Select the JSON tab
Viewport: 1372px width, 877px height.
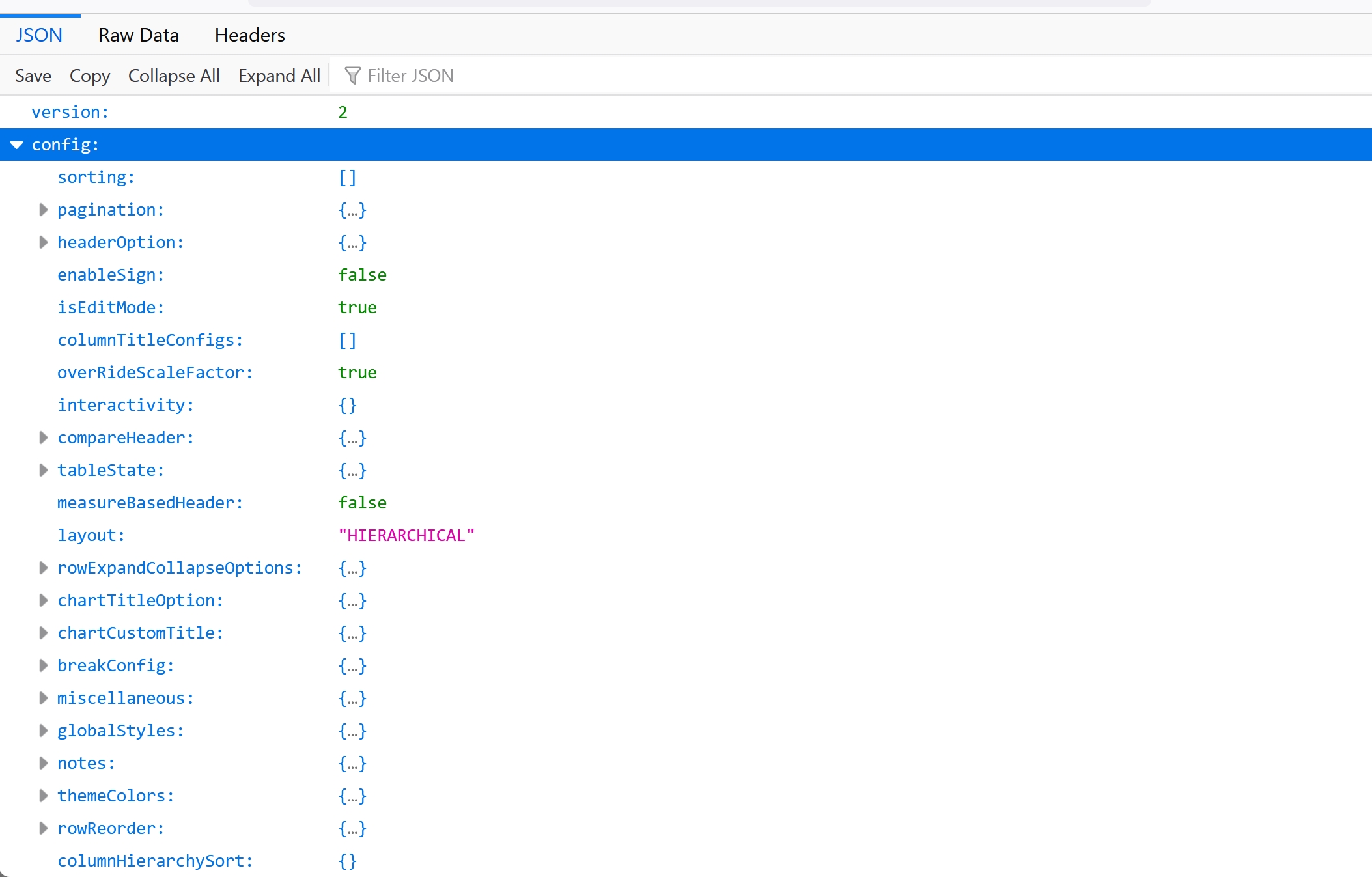[39, 35]
